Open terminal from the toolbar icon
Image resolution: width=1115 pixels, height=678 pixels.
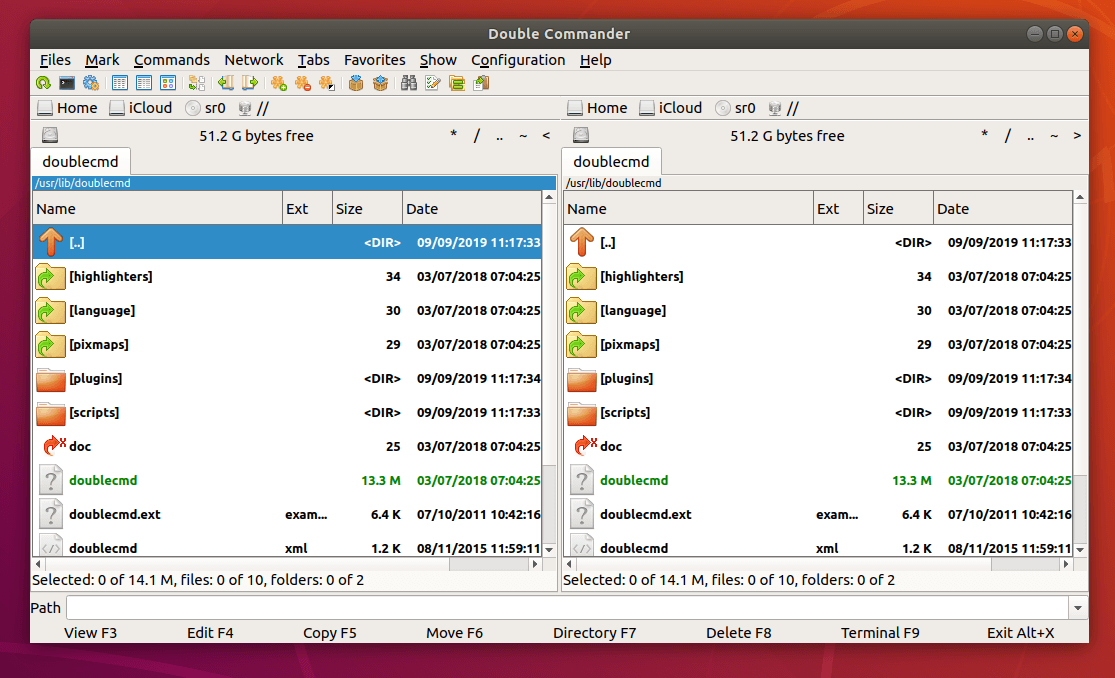tap(67, 84)
